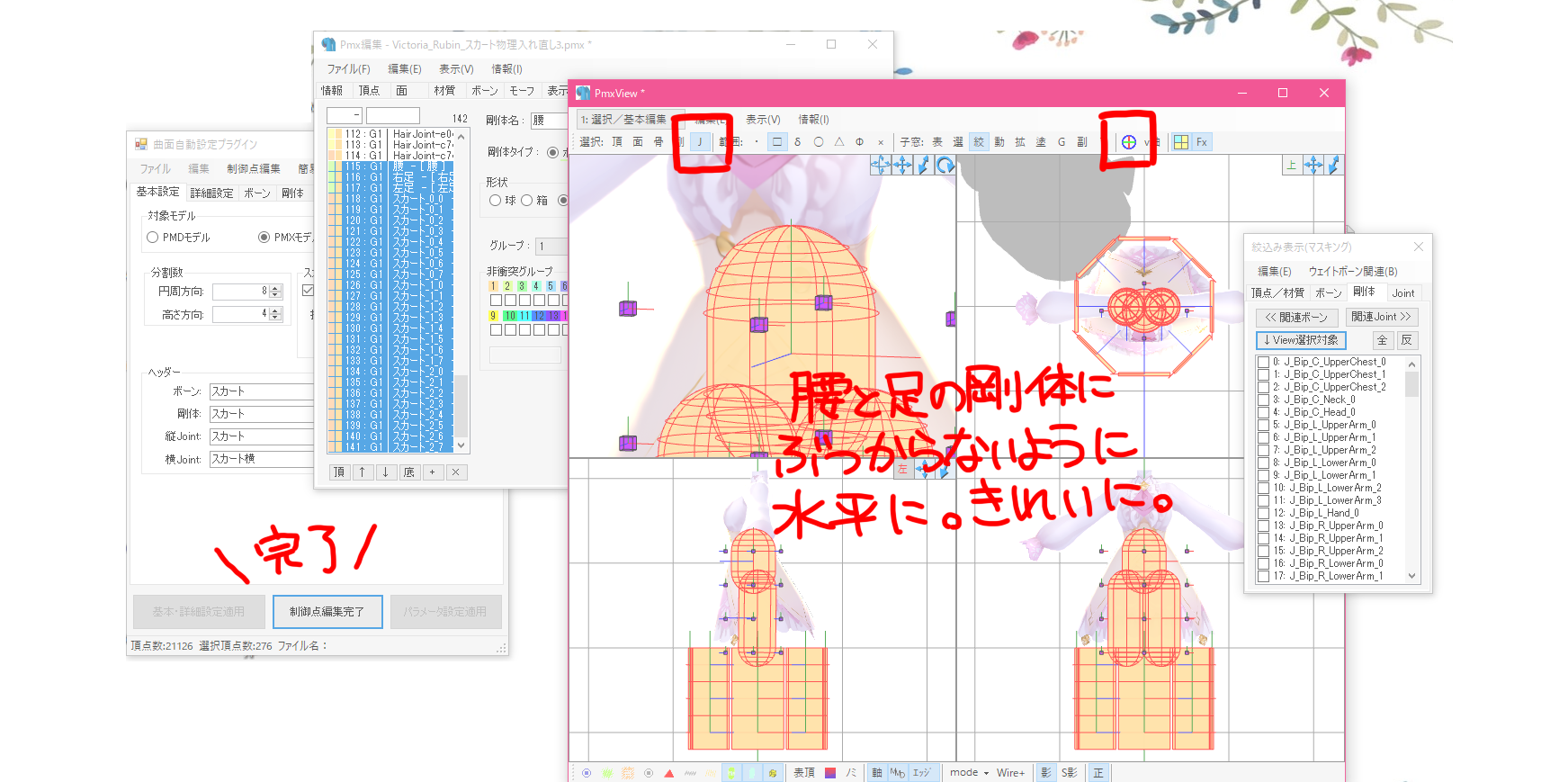Toggle 軸 axis display in bottom bar

876,773
